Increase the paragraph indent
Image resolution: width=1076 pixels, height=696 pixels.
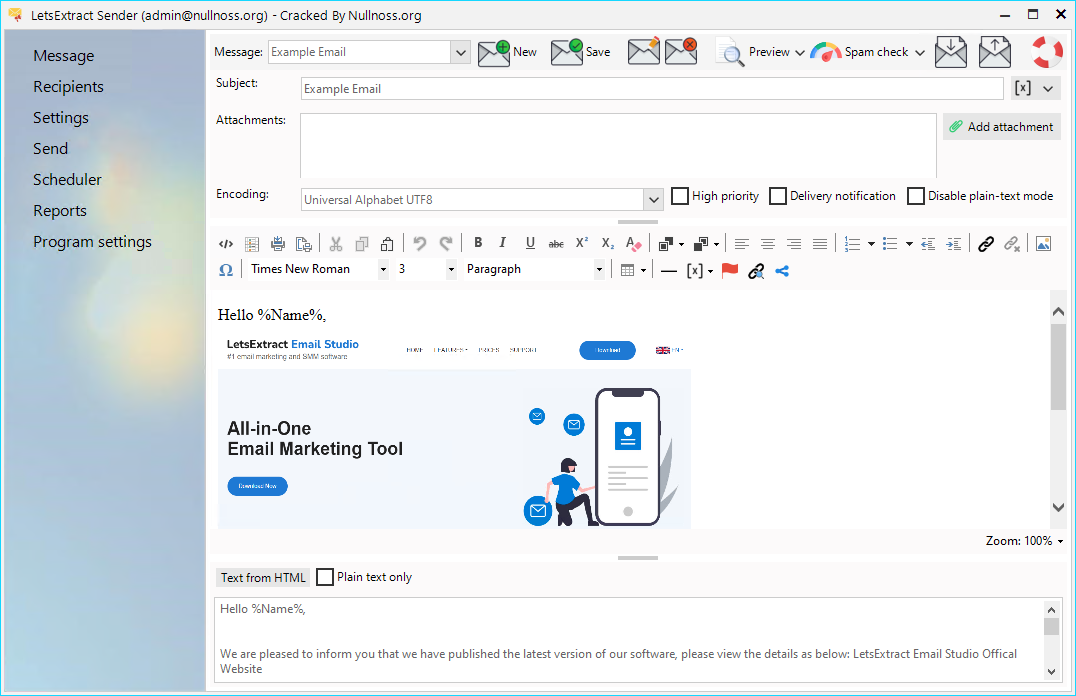954,244
